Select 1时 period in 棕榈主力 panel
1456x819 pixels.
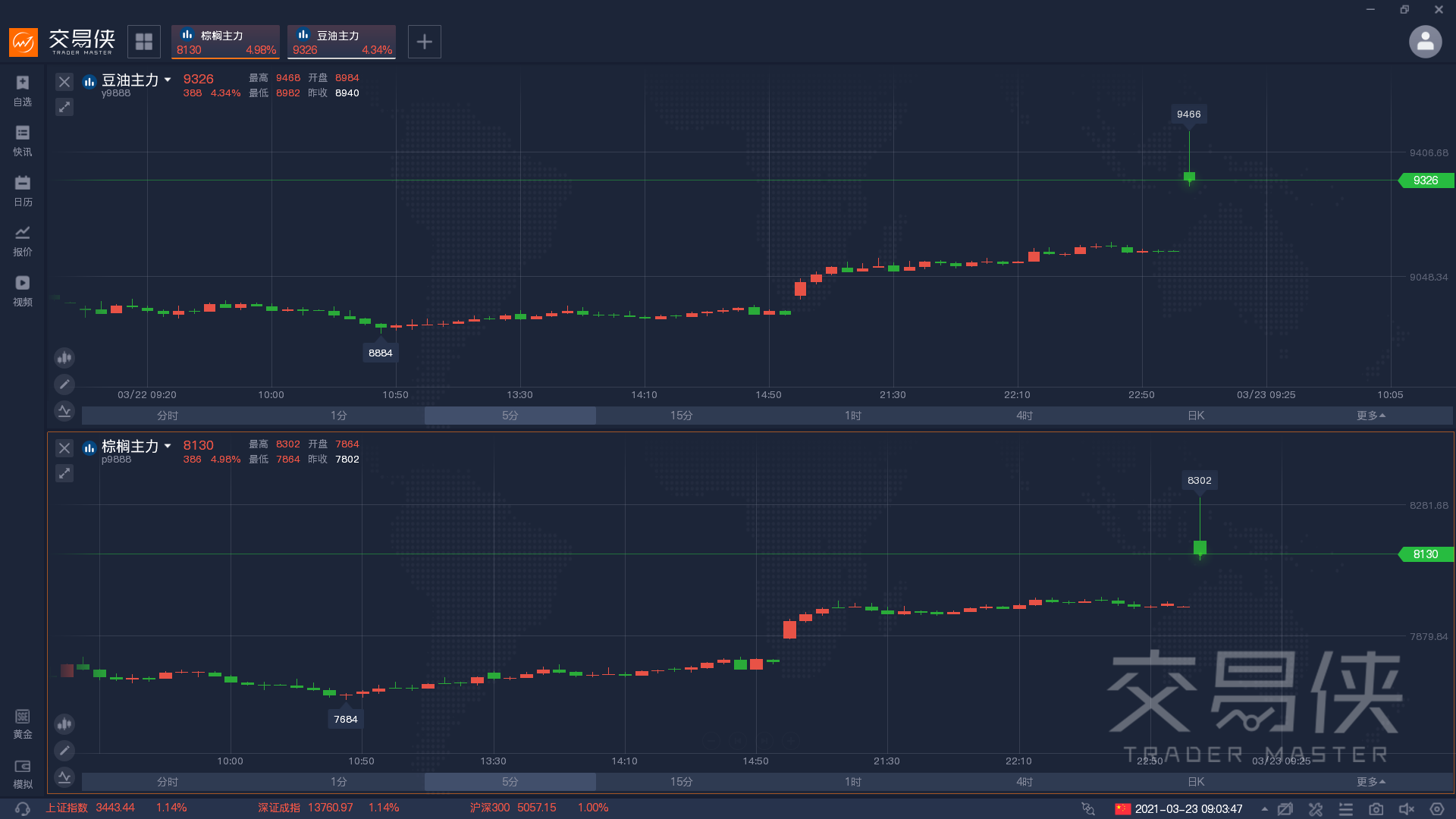click(853, 782)
